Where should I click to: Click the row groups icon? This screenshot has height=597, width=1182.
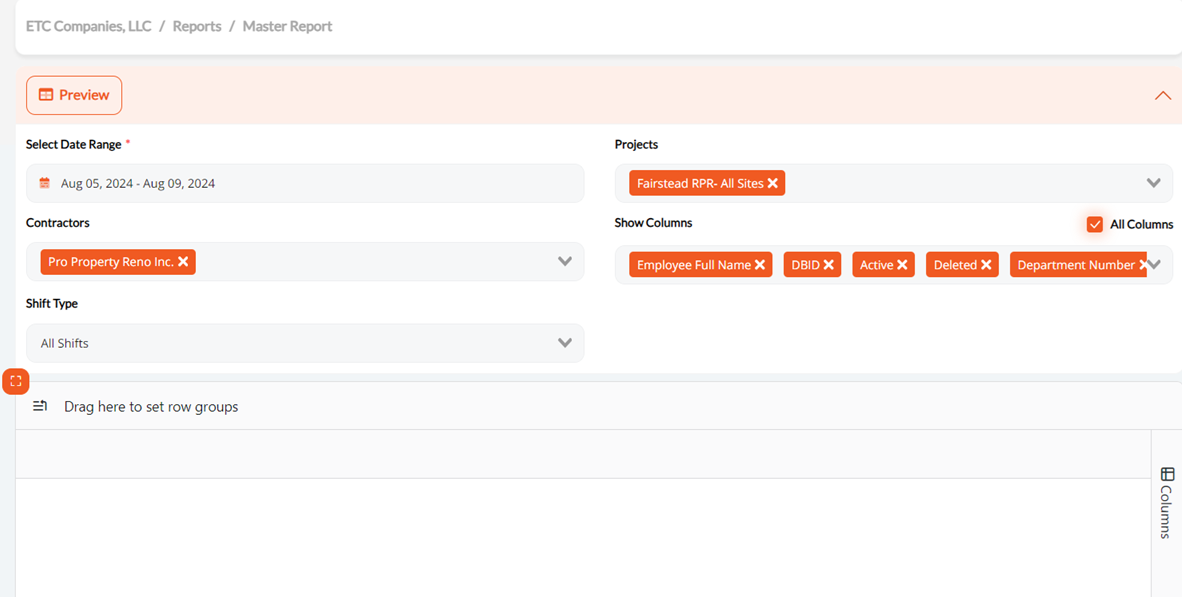tap(40, 406)
